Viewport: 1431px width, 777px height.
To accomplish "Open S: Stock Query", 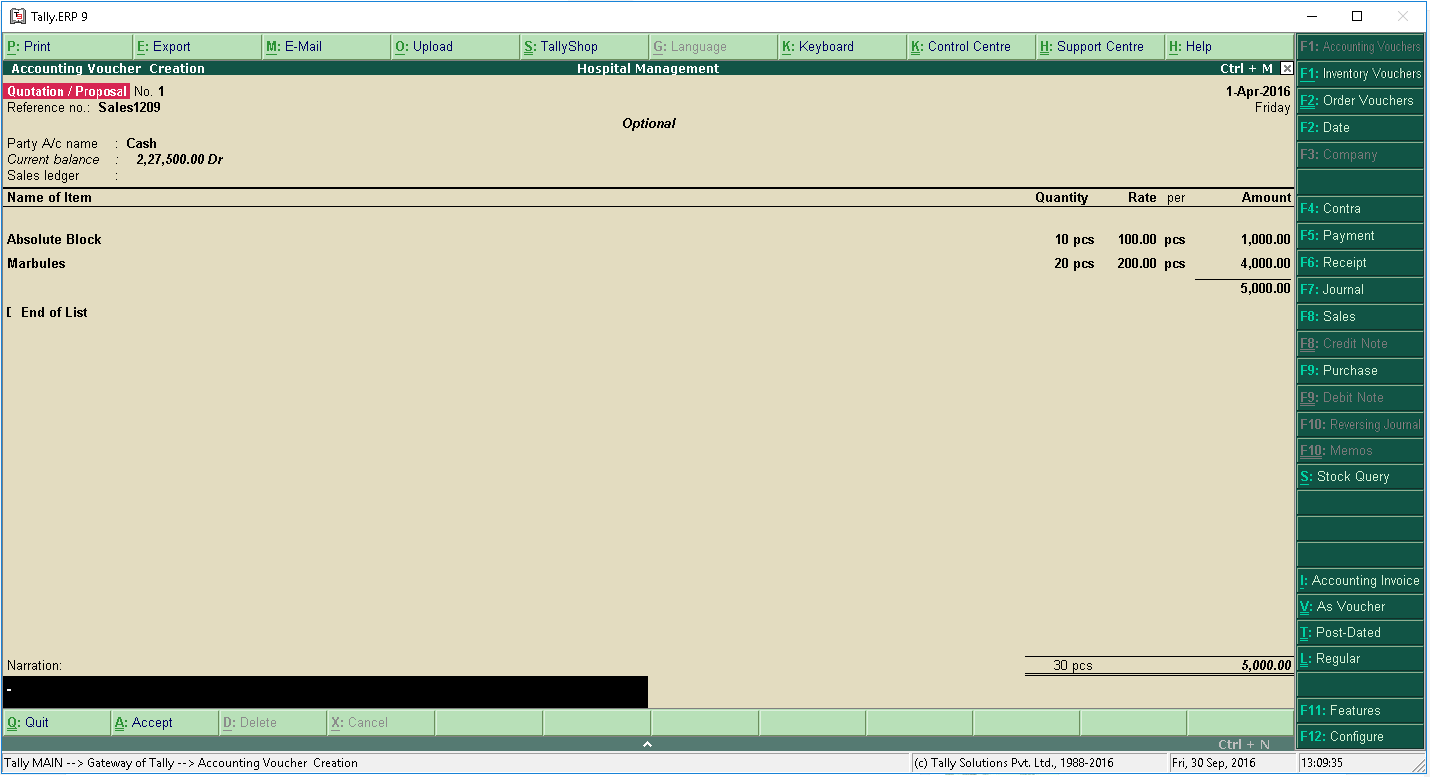I will pos(1360,477).
